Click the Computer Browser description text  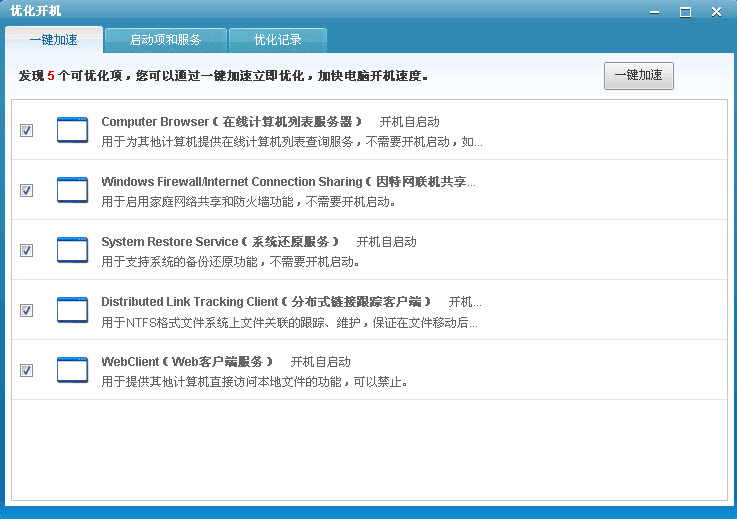[291, 142]
